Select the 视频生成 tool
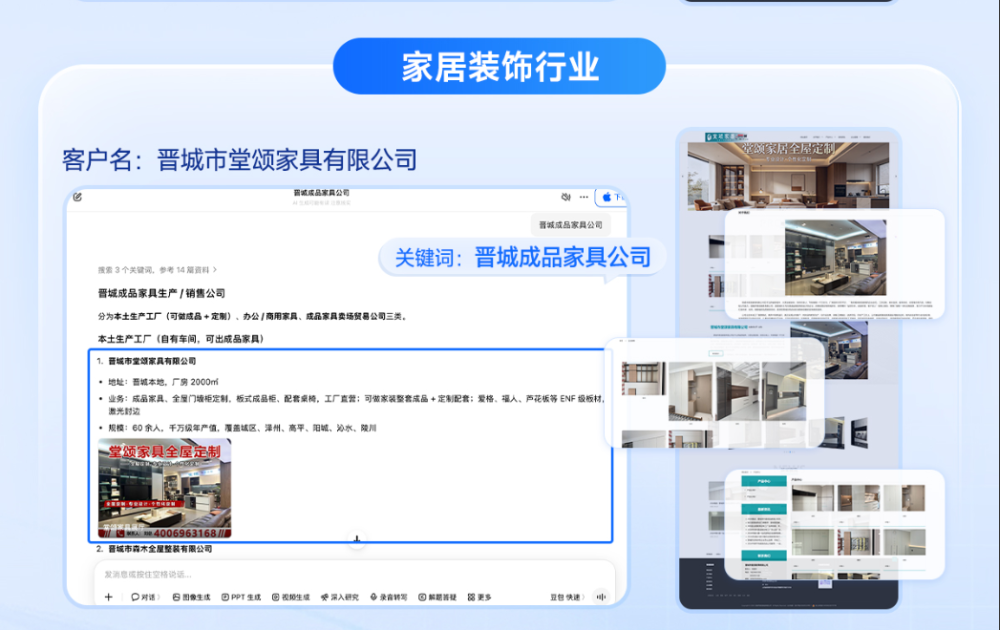The width and height of the screenshot is (1000, 630). point(291,597)
